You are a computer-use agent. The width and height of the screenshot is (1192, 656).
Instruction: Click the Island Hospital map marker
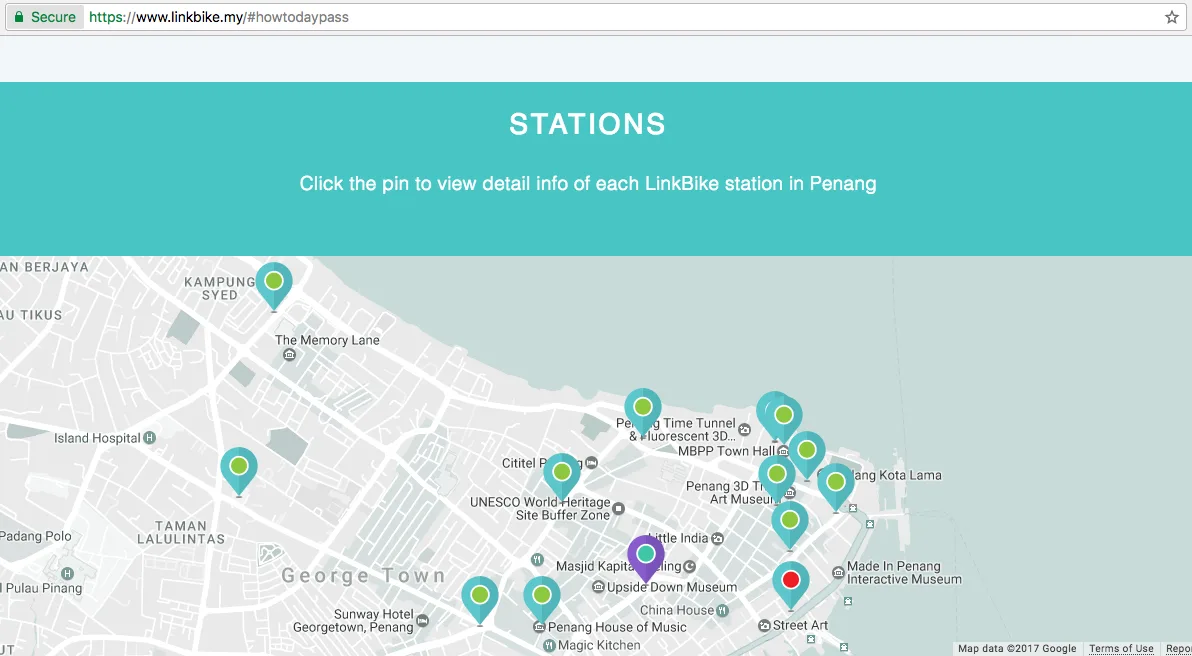(x=150, y=438)
